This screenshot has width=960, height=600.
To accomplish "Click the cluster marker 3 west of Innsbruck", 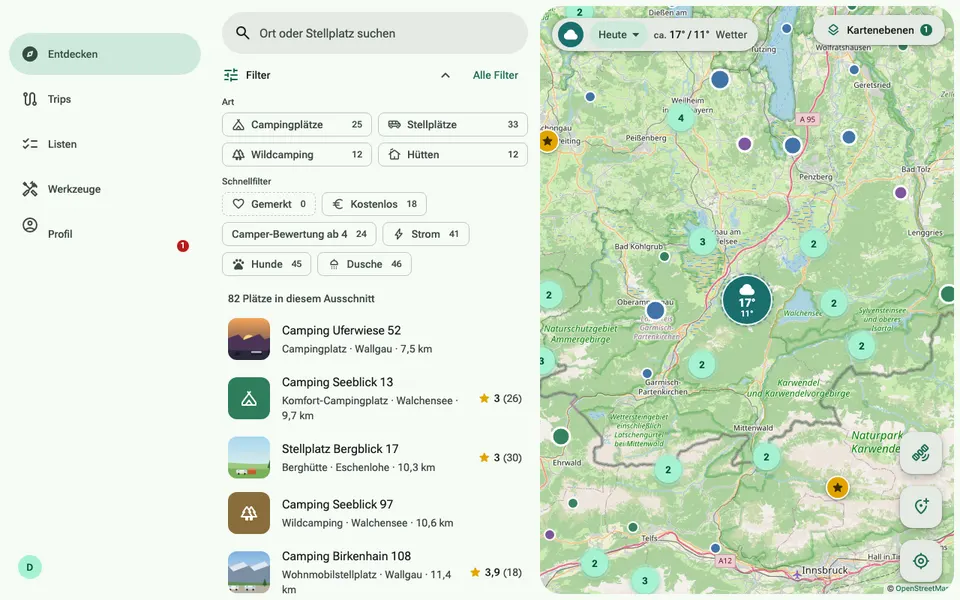I will point(644,580).
